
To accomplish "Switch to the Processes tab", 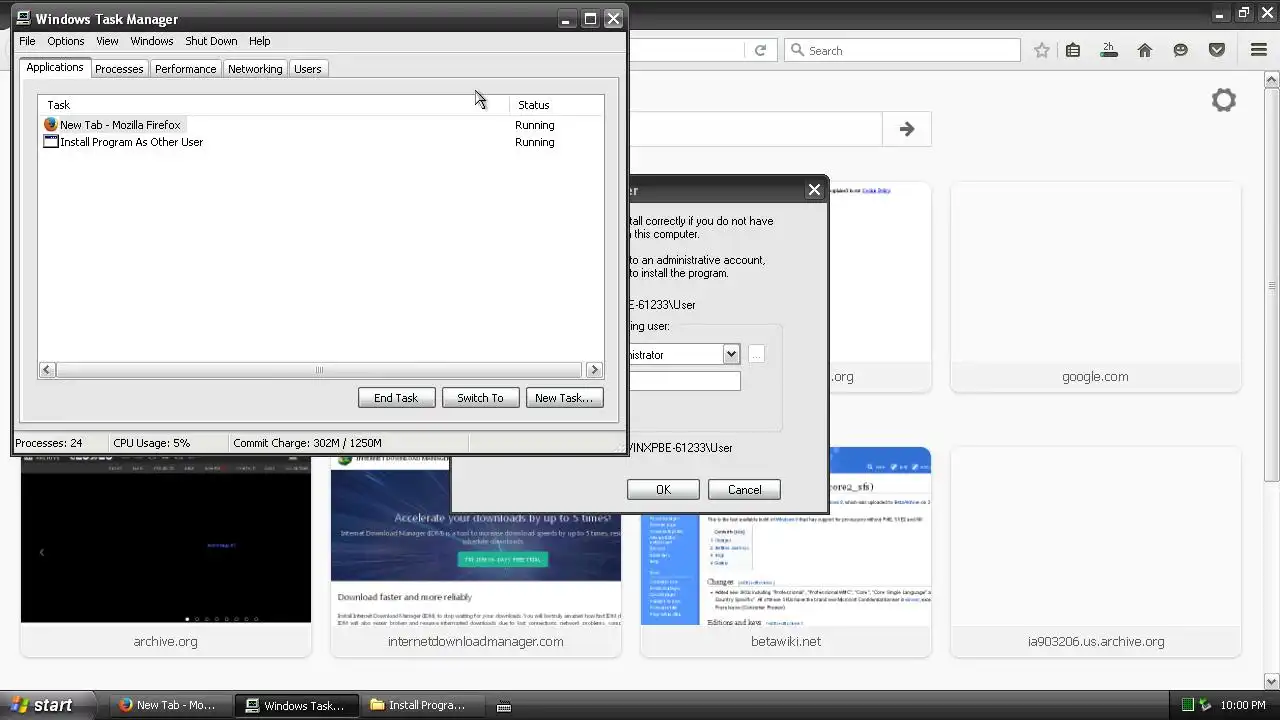I will (x=119, y=69).
